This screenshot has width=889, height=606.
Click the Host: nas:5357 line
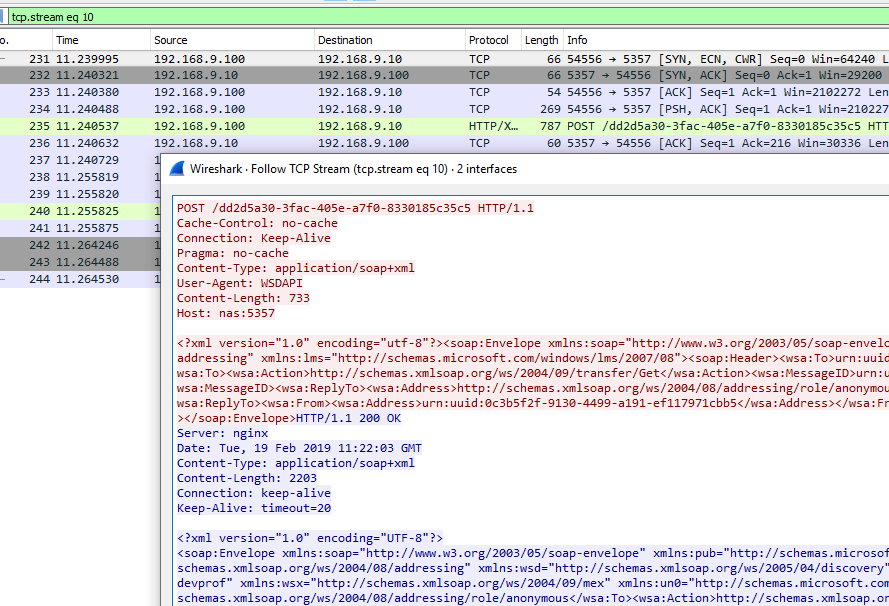226,313
